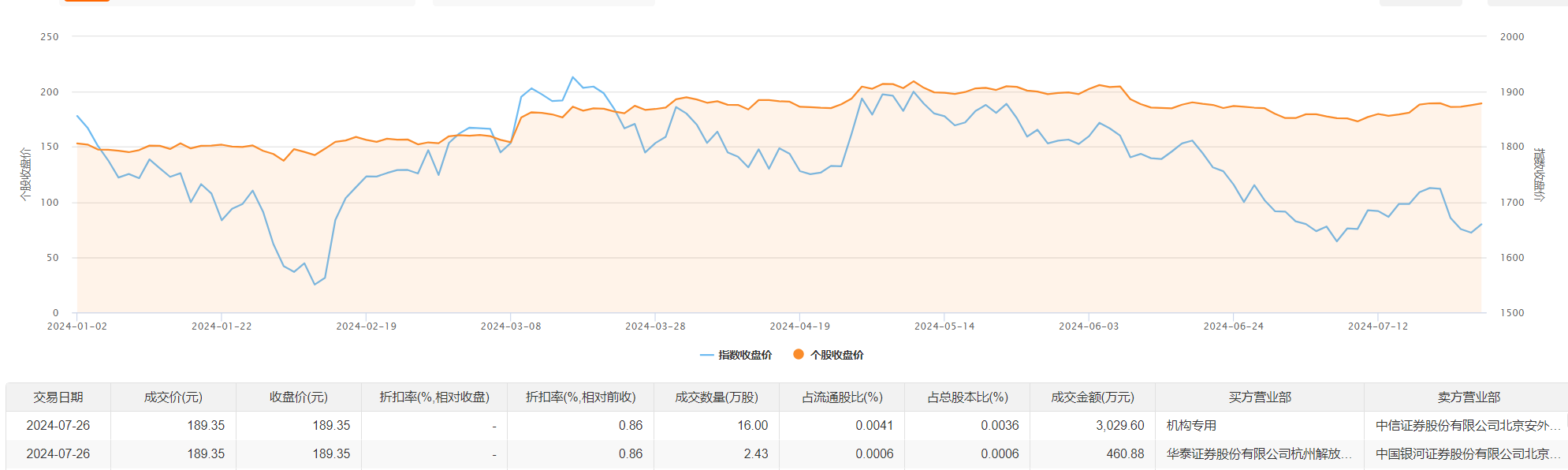Click right y-axis value 2000
Screen dimensions: 1568x470
1512,37
